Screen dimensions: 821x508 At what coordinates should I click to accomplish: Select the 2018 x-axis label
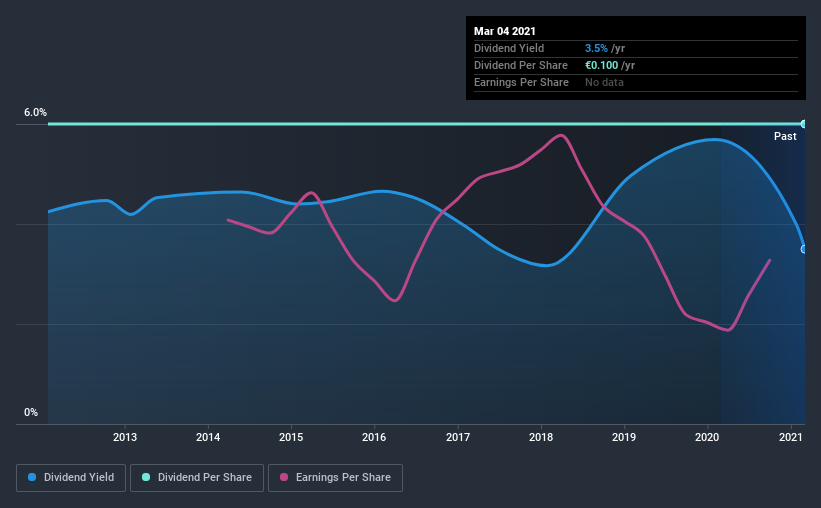coord(541,437)
